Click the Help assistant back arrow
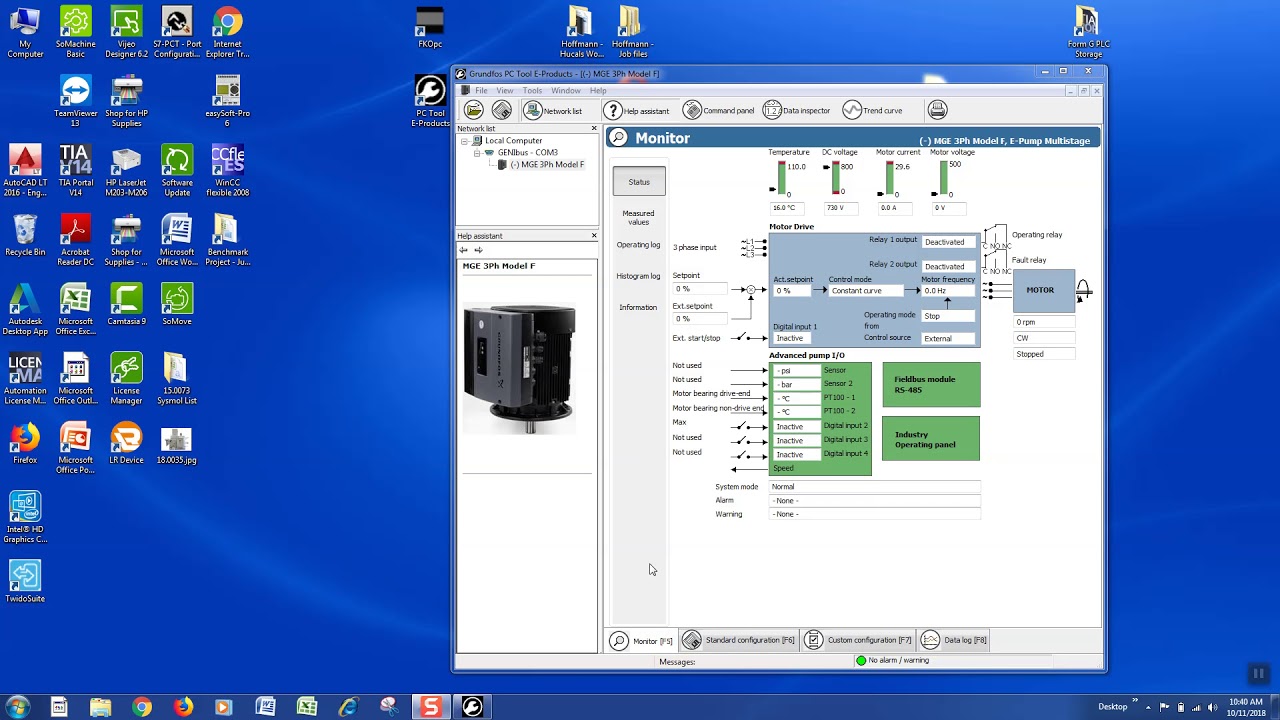This screenshot has width=1280, height=720. point(464,250)
